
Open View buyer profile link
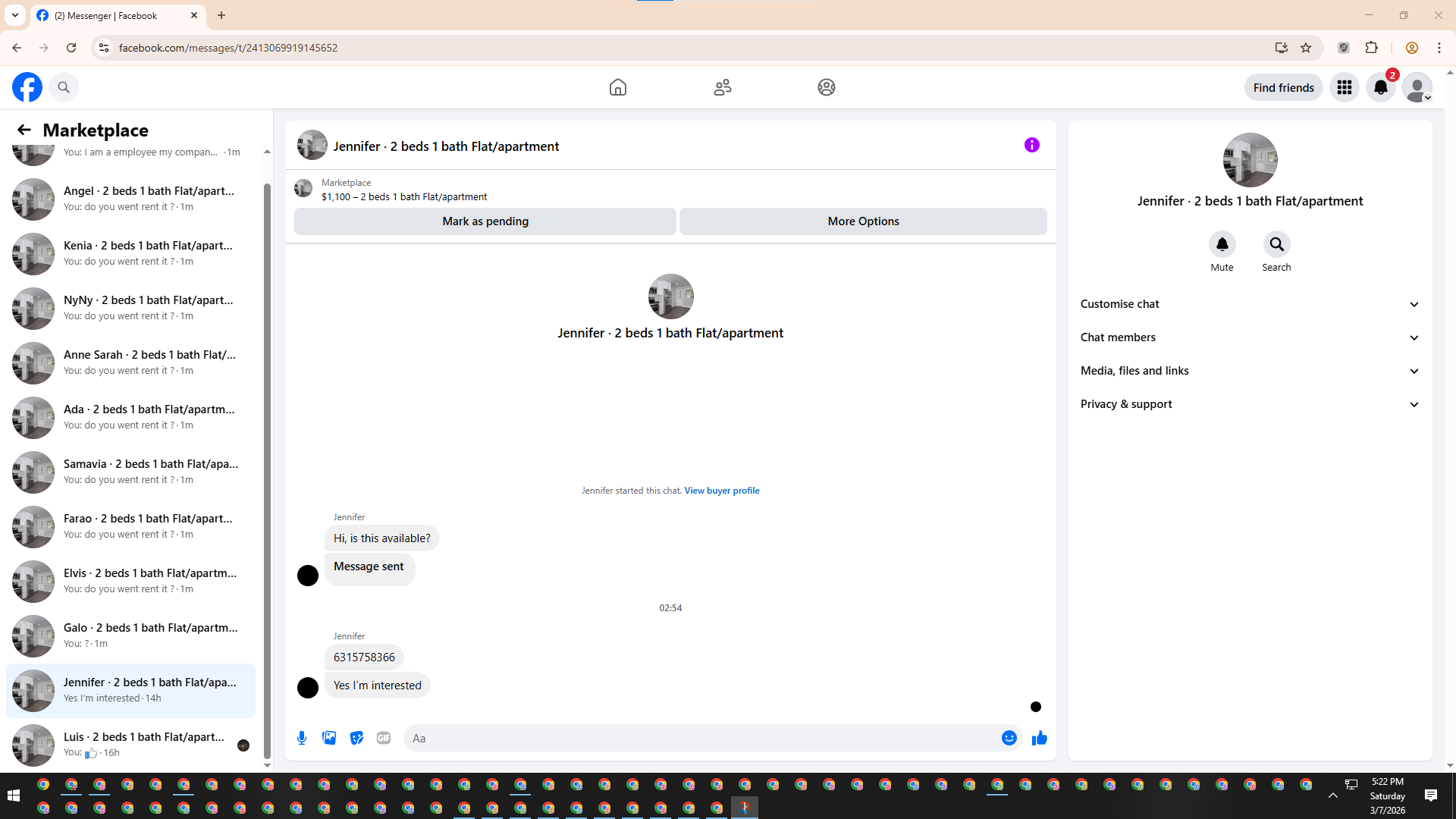[722, 491]
